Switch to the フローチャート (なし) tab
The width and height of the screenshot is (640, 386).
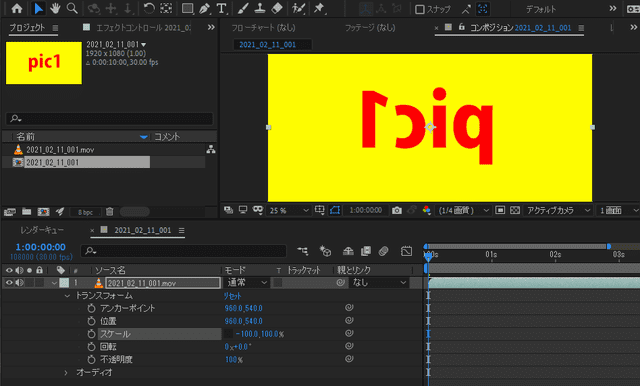pyautogui.click(x=263, y=28)
